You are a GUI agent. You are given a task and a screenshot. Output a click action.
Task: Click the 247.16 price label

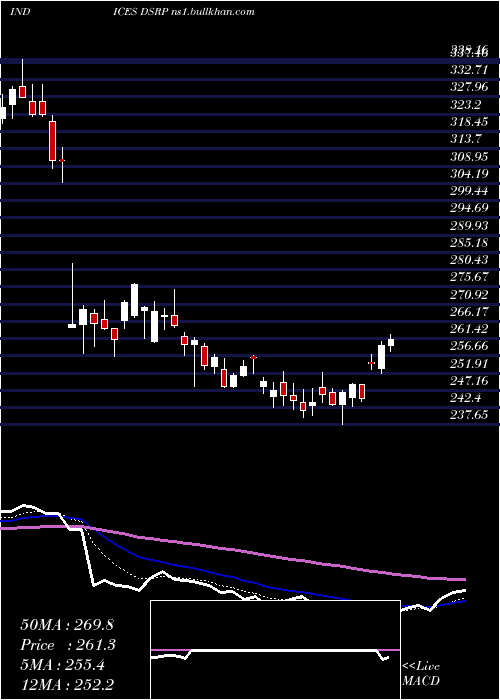tap(470, 381)
